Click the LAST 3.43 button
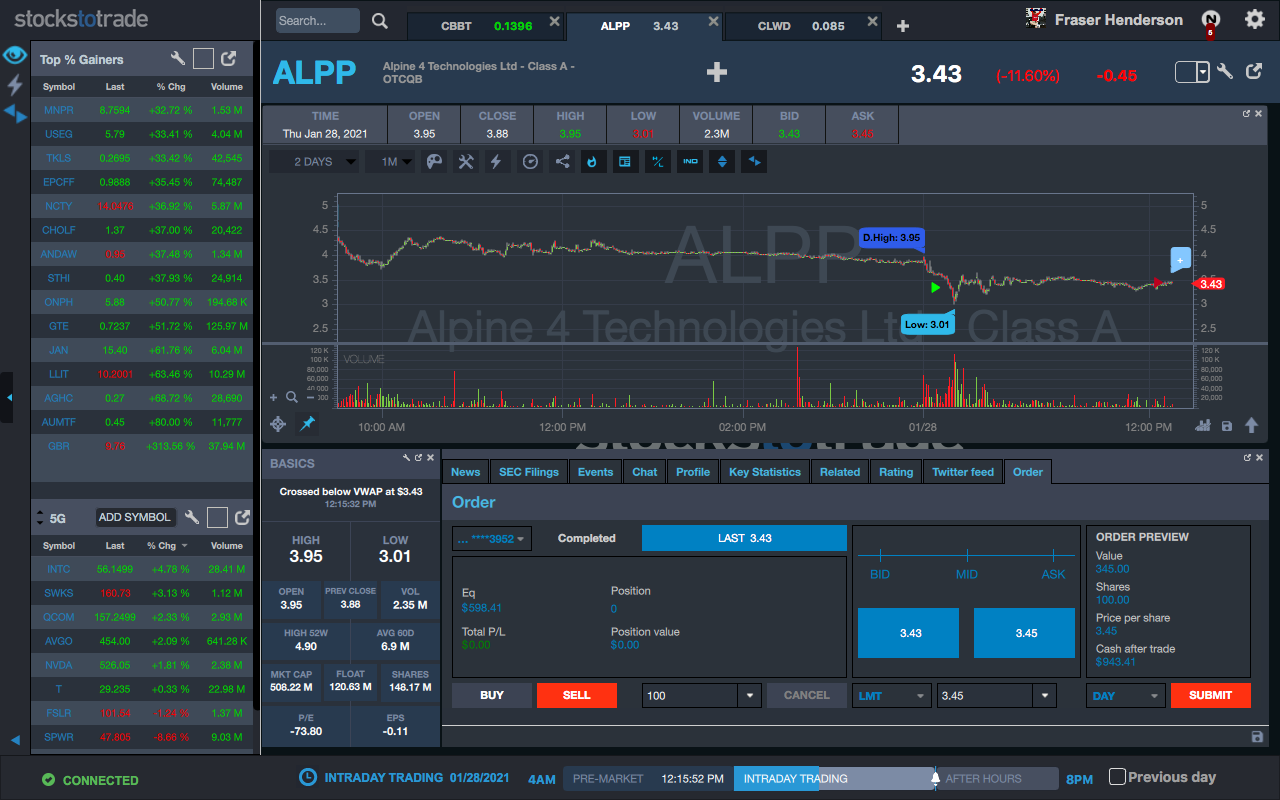The width and height of the screenshot is (1280, 800). [744, 538]
